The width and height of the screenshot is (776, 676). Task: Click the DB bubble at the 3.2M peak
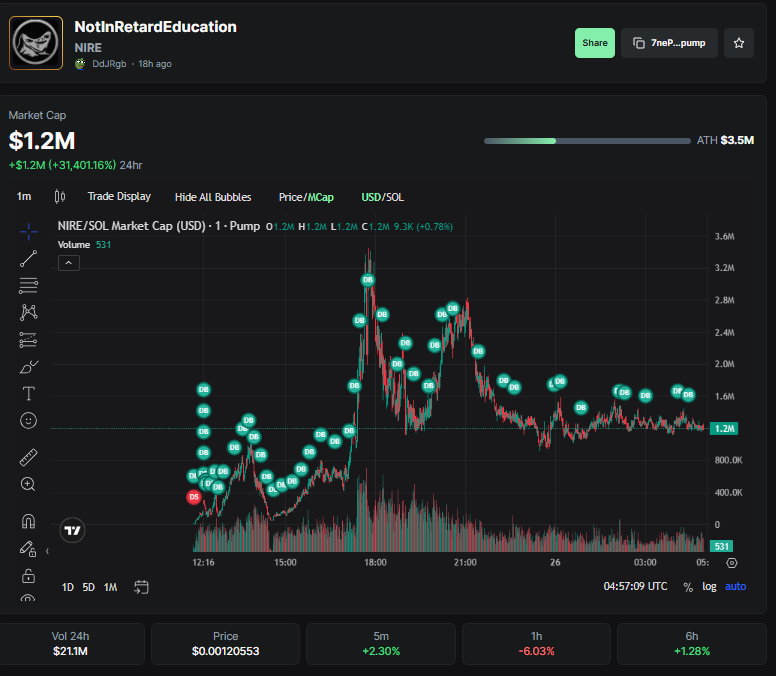point(368,280)
